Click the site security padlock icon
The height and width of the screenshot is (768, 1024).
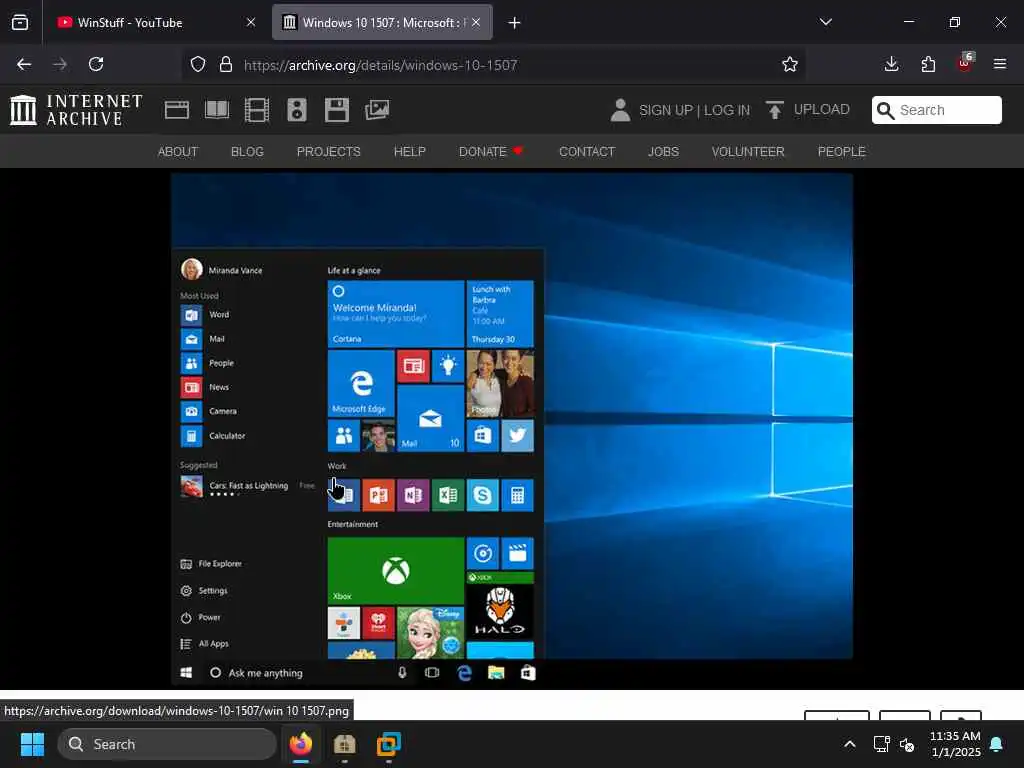click(x=226, y=65)
